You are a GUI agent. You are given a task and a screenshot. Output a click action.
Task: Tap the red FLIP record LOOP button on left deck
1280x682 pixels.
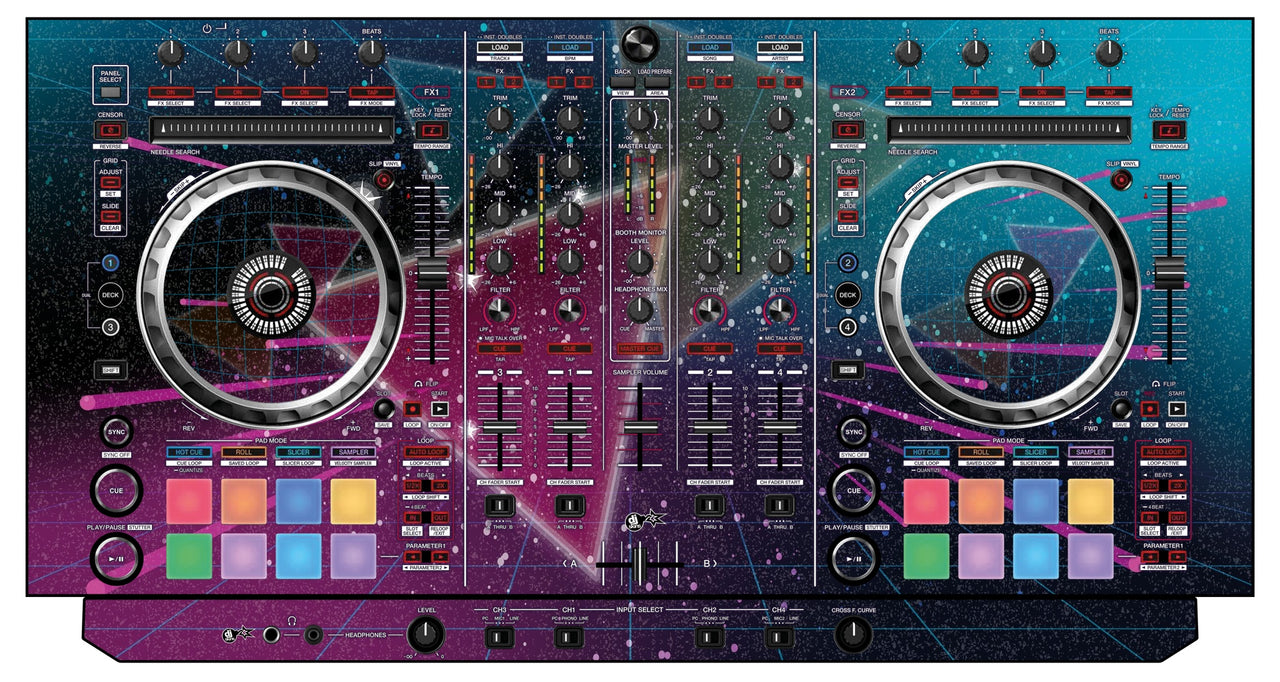click(x=412, y=408)
